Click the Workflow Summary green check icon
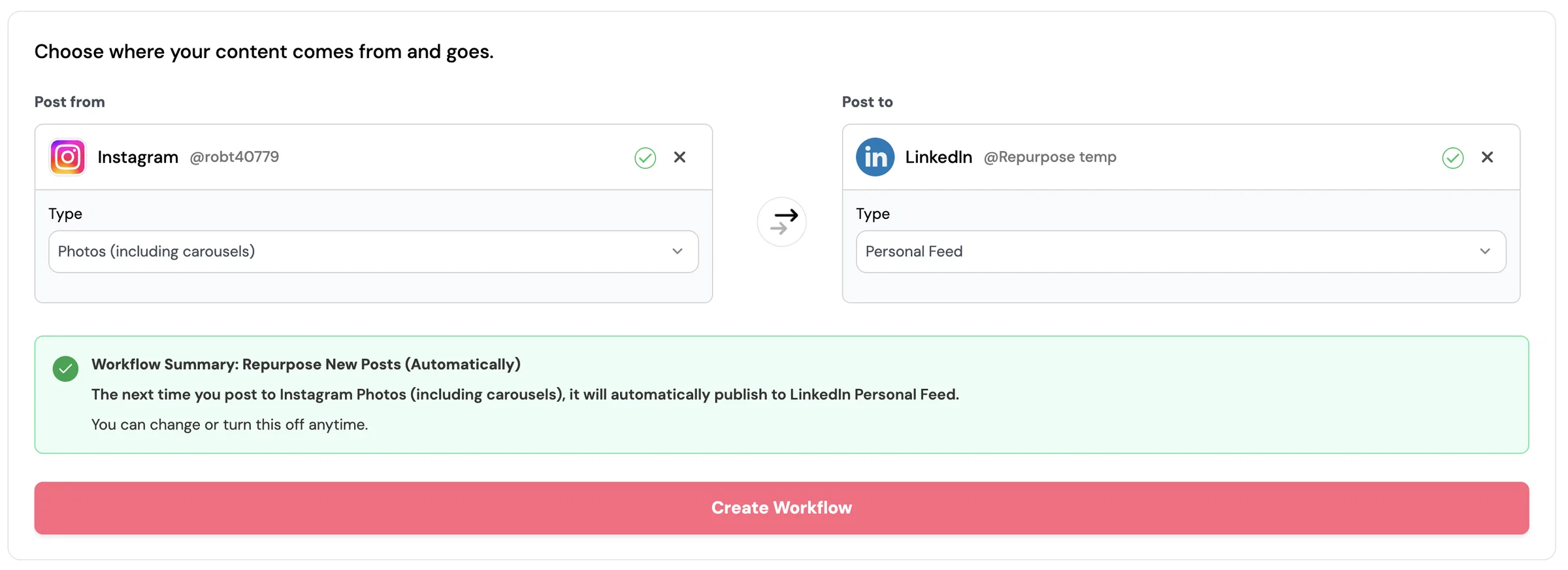 [65, 369]
